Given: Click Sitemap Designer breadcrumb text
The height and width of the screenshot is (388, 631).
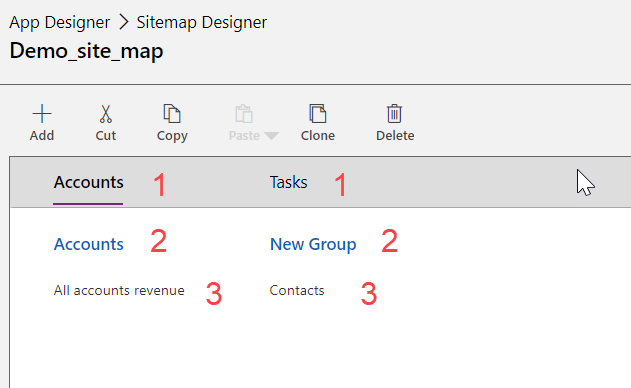Looking at the screenshot, I should click(202, 23).
